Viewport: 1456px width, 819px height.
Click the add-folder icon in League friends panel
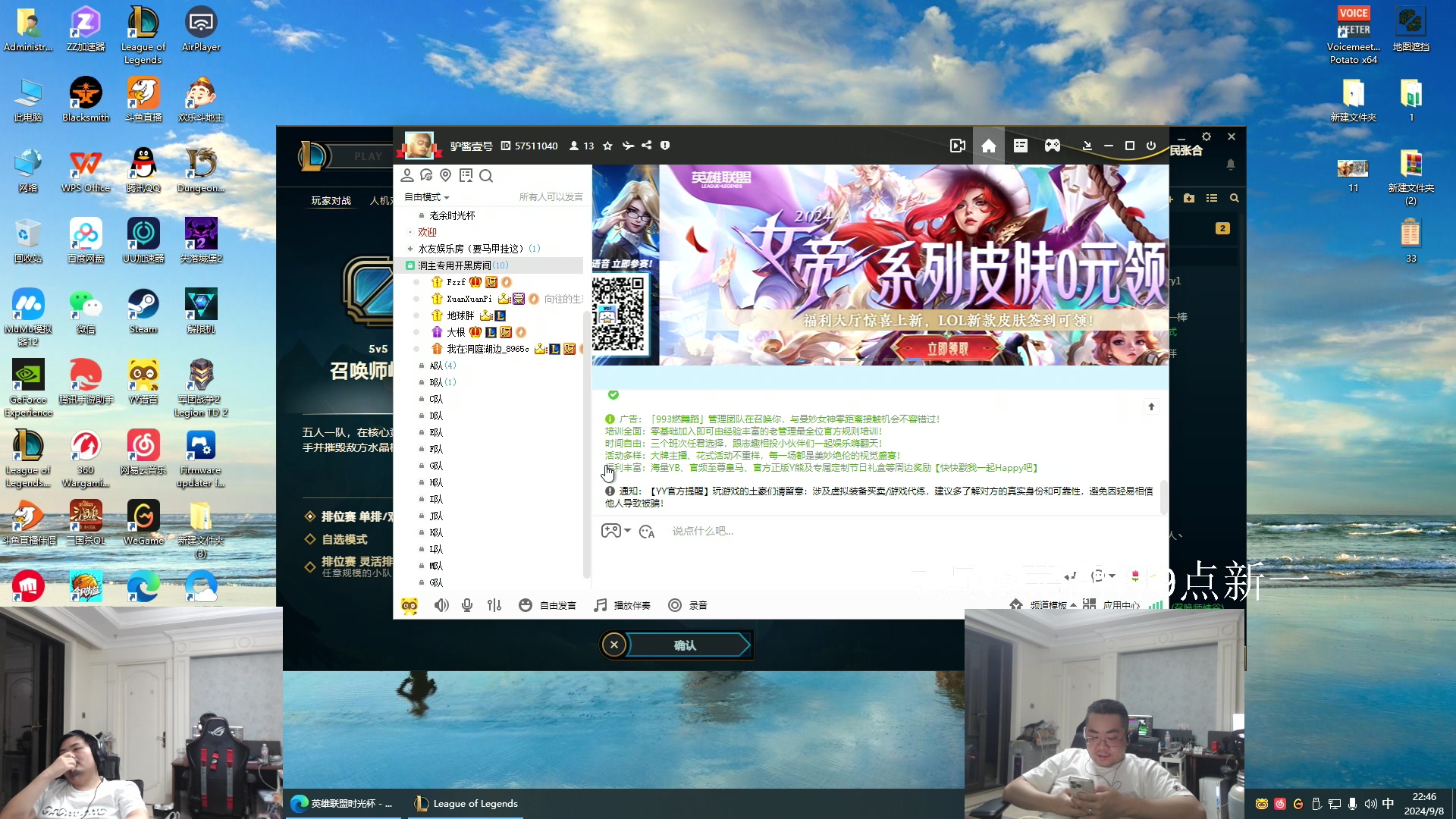click(1189, 198)
